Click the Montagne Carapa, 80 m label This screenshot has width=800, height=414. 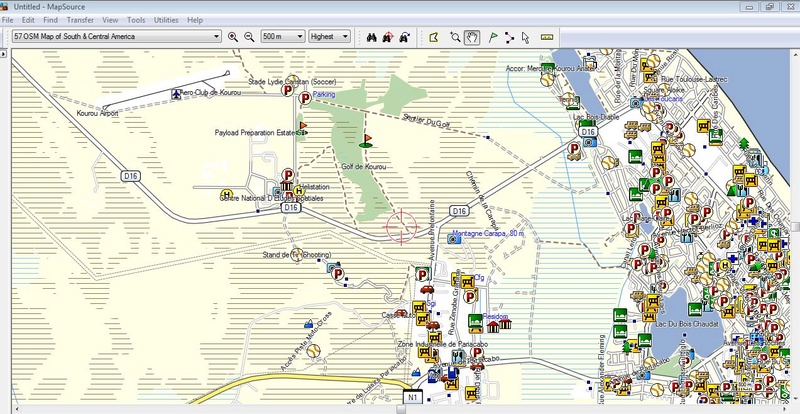pyautogui.click(x=488, y=233)
